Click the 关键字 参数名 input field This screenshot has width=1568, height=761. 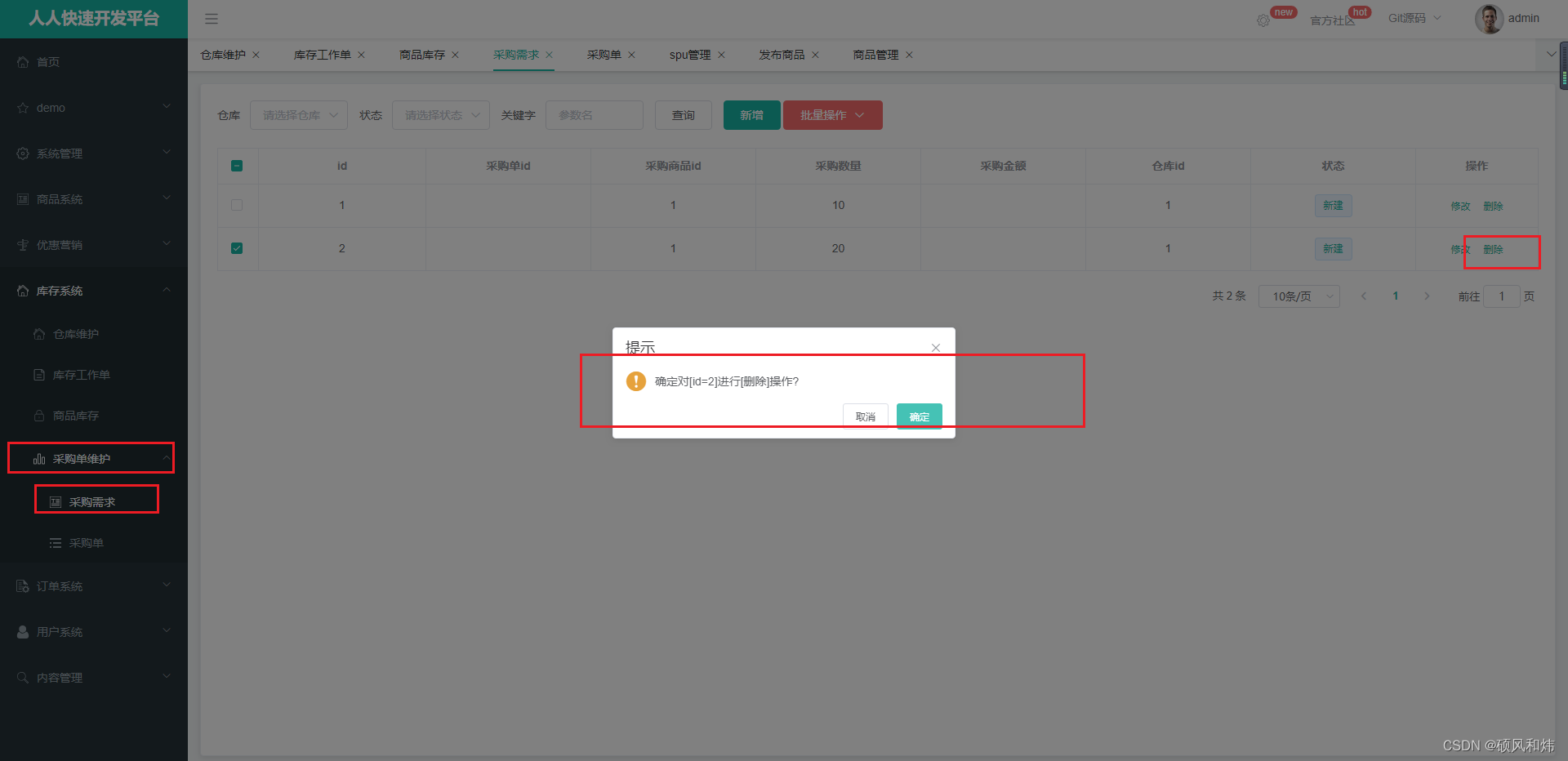coord(595,115)
